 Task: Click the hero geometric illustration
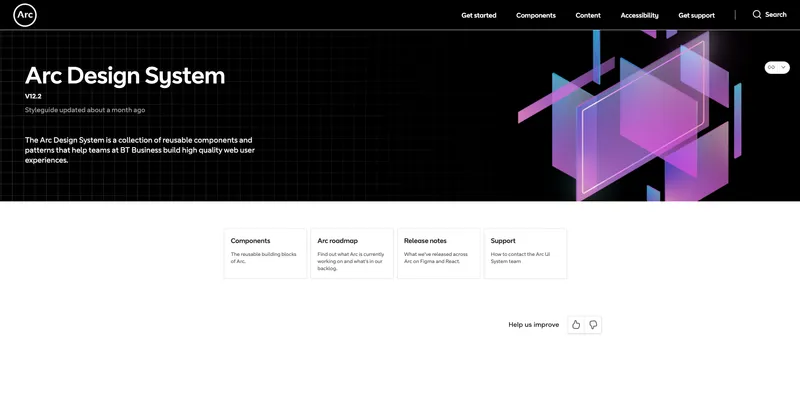630,115
